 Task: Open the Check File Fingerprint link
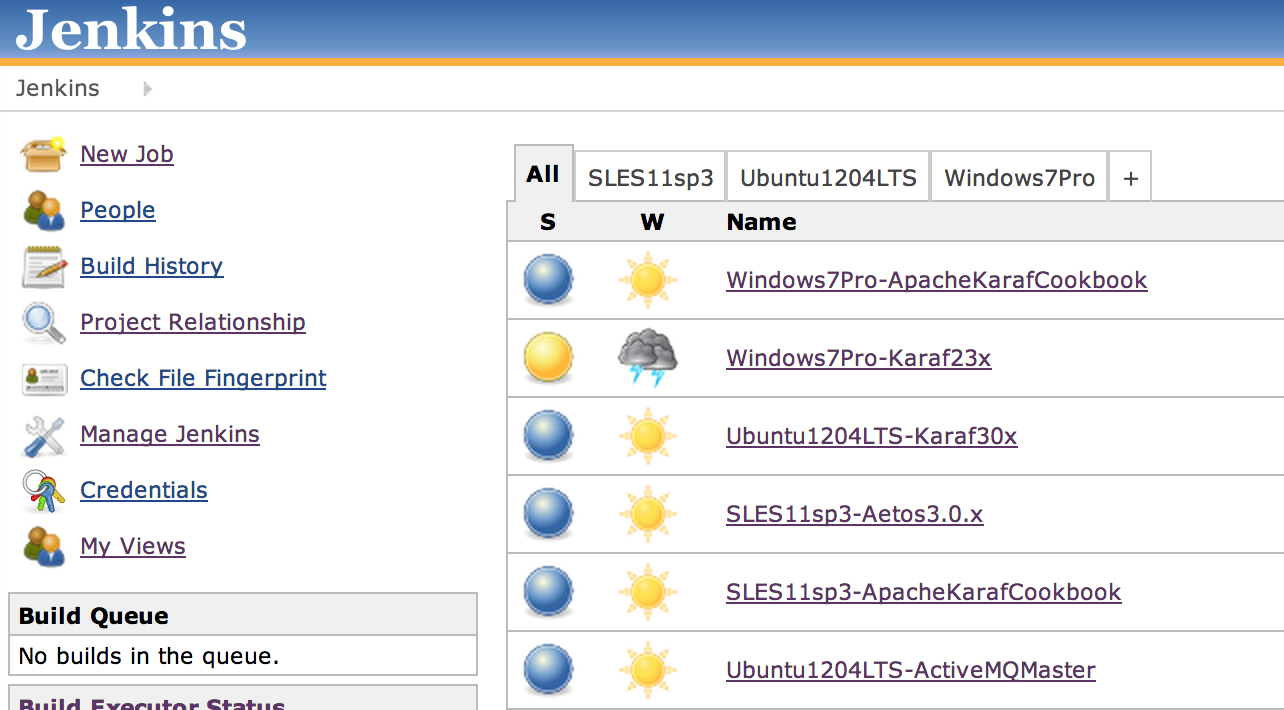(x=203, y=378)
